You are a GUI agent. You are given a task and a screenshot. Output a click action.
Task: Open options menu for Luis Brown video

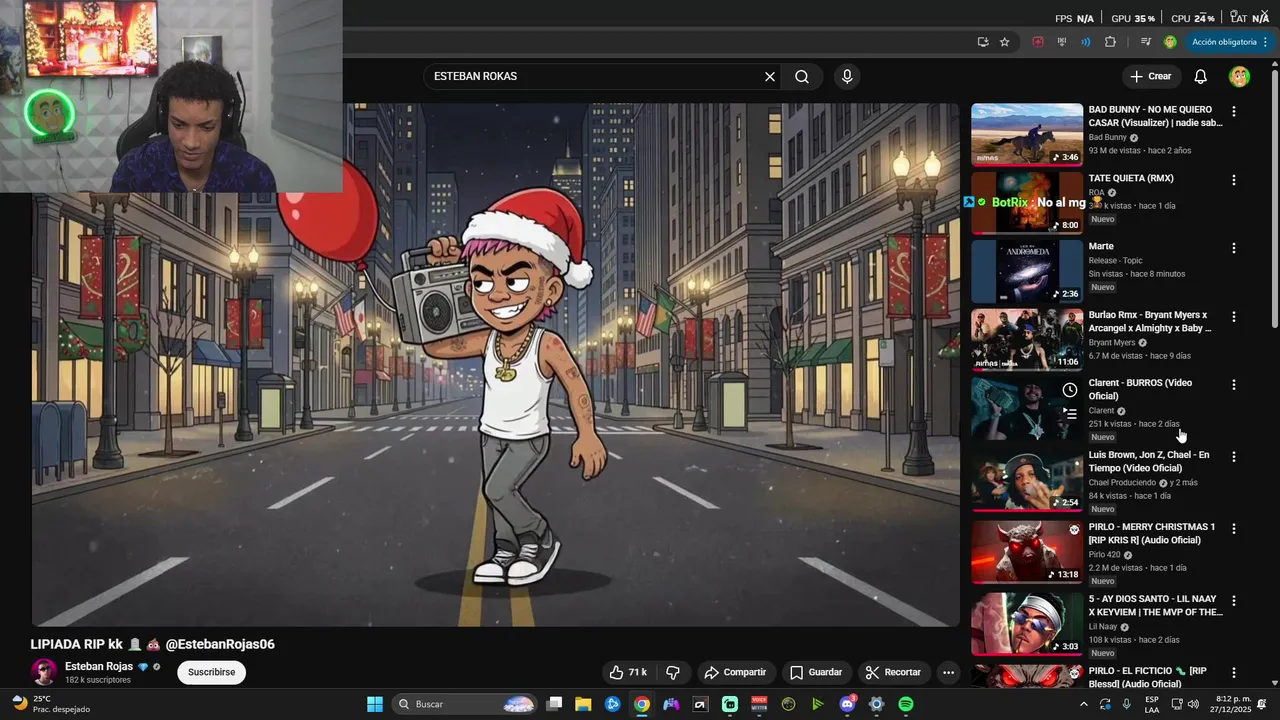coord(1233,457)
